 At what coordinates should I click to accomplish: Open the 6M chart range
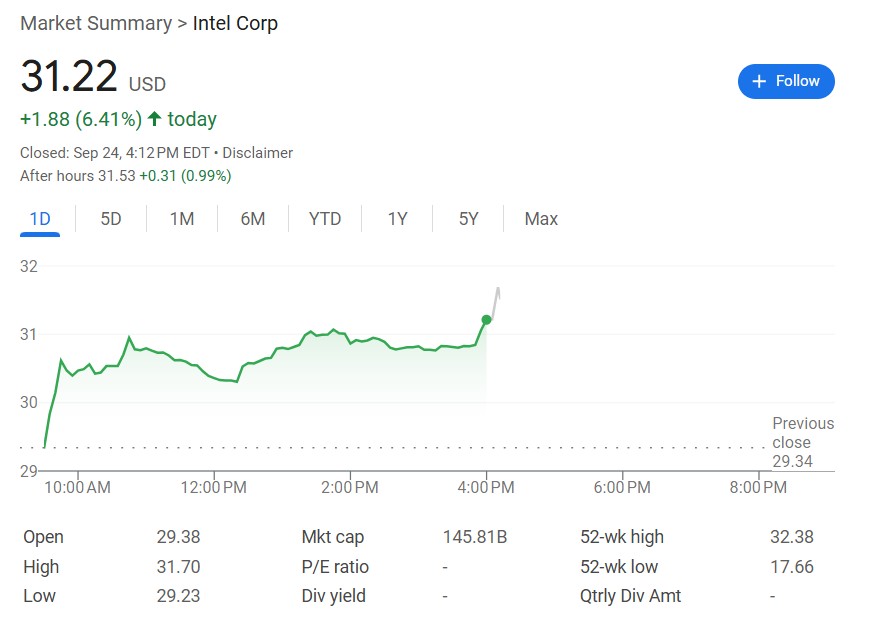coord(253,219)
